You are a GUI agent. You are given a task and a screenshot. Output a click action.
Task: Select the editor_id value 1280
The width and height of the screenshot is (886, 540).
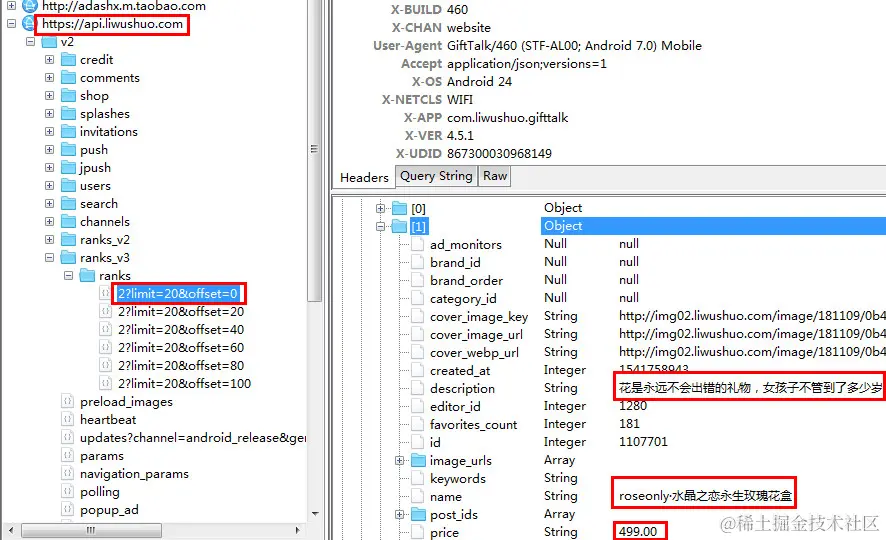(x=633, y=406)
